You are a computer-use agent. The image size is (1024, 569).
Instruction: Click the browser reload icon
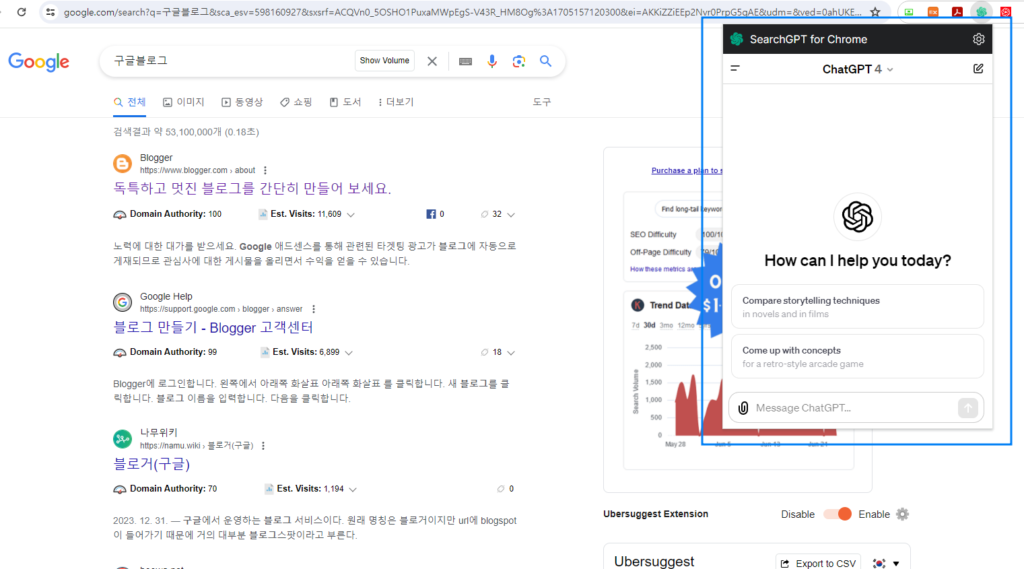21,12
